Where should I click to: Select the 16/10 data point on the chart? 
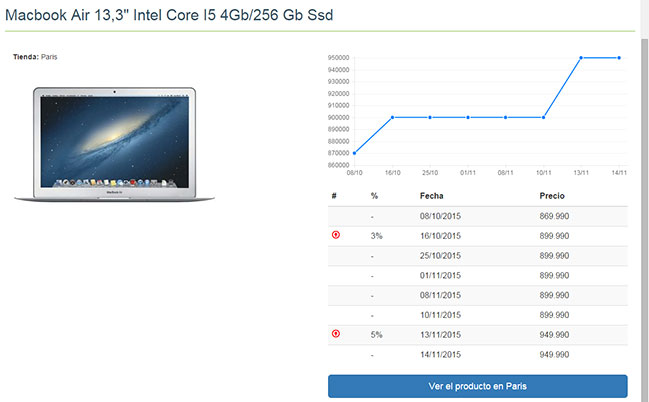(393, 117)
